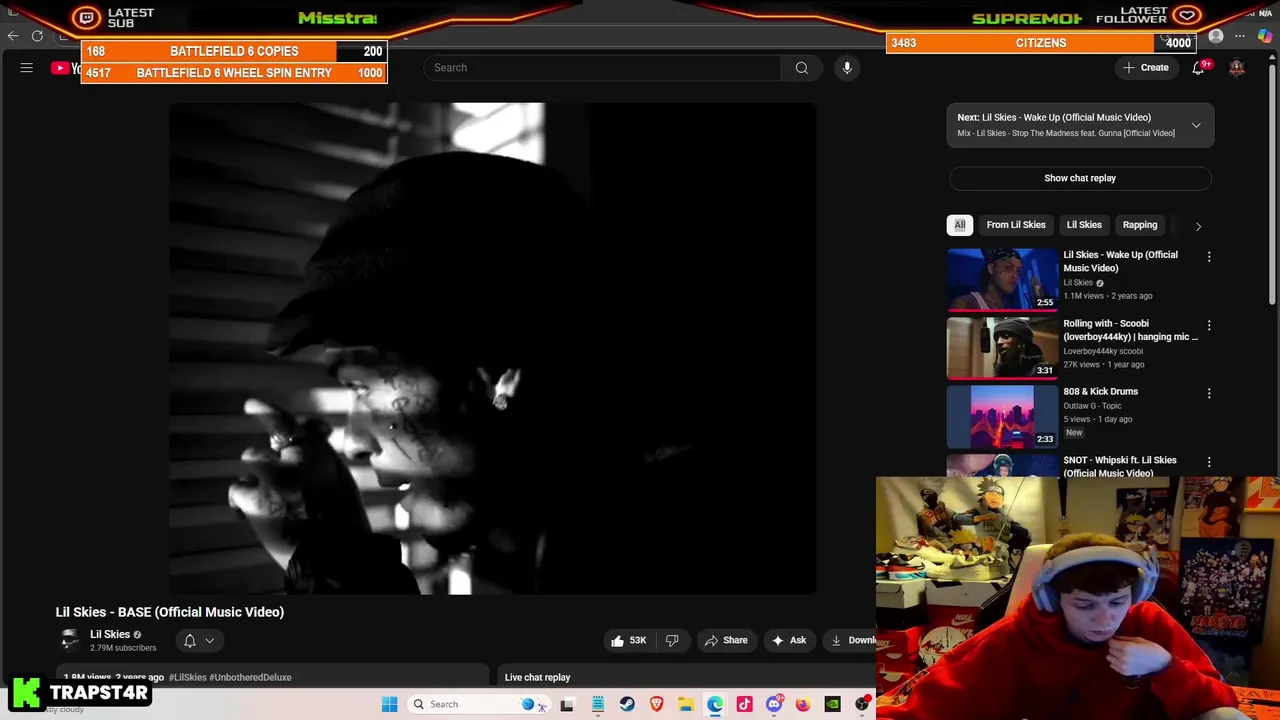Click the video title Lil Skies - BASE
Image resolution: width=1280 pixels, height=720 pixels.
170,612
